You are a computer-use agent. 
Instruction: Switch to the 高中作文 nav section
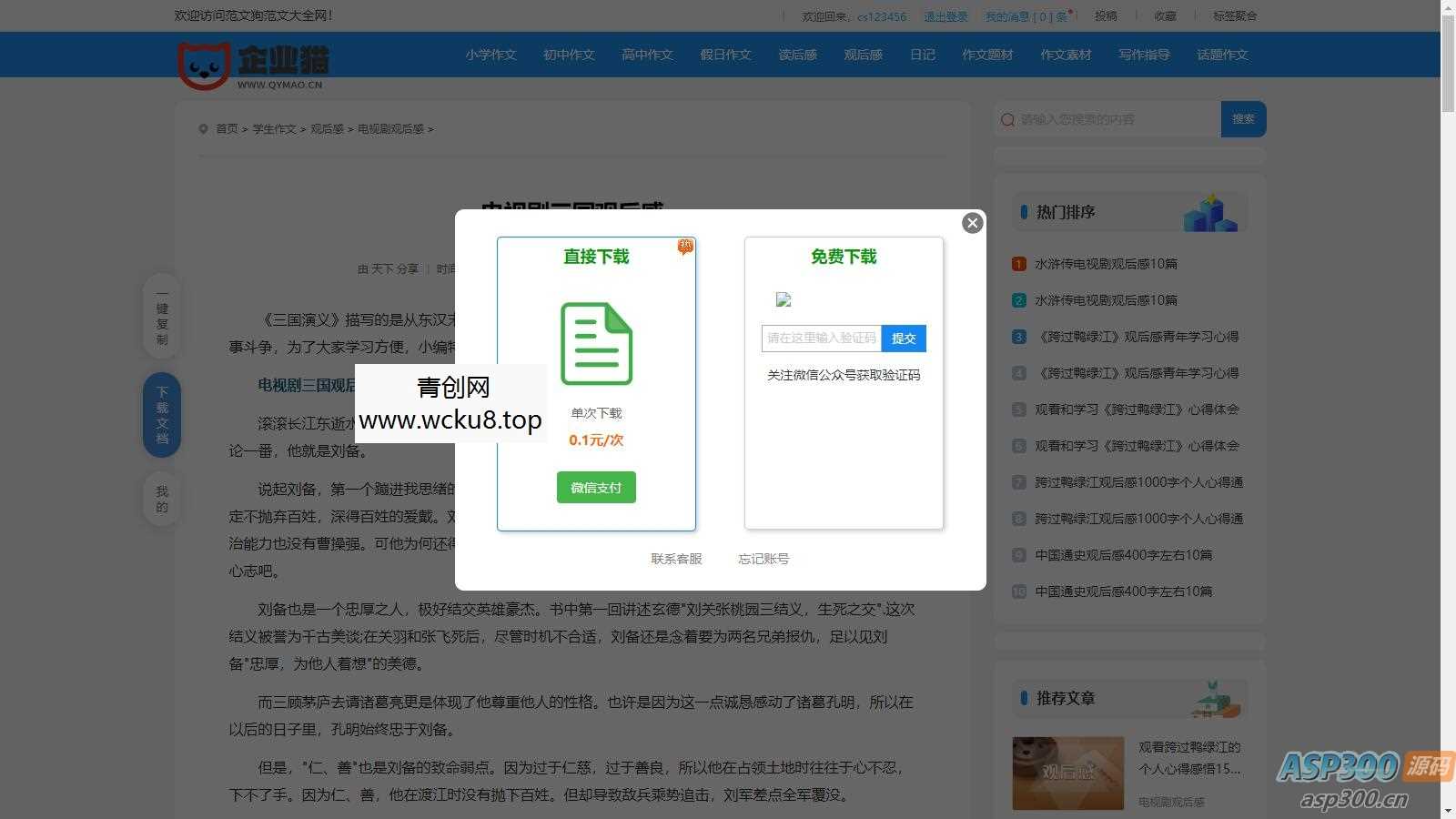(x=647, y=55)
